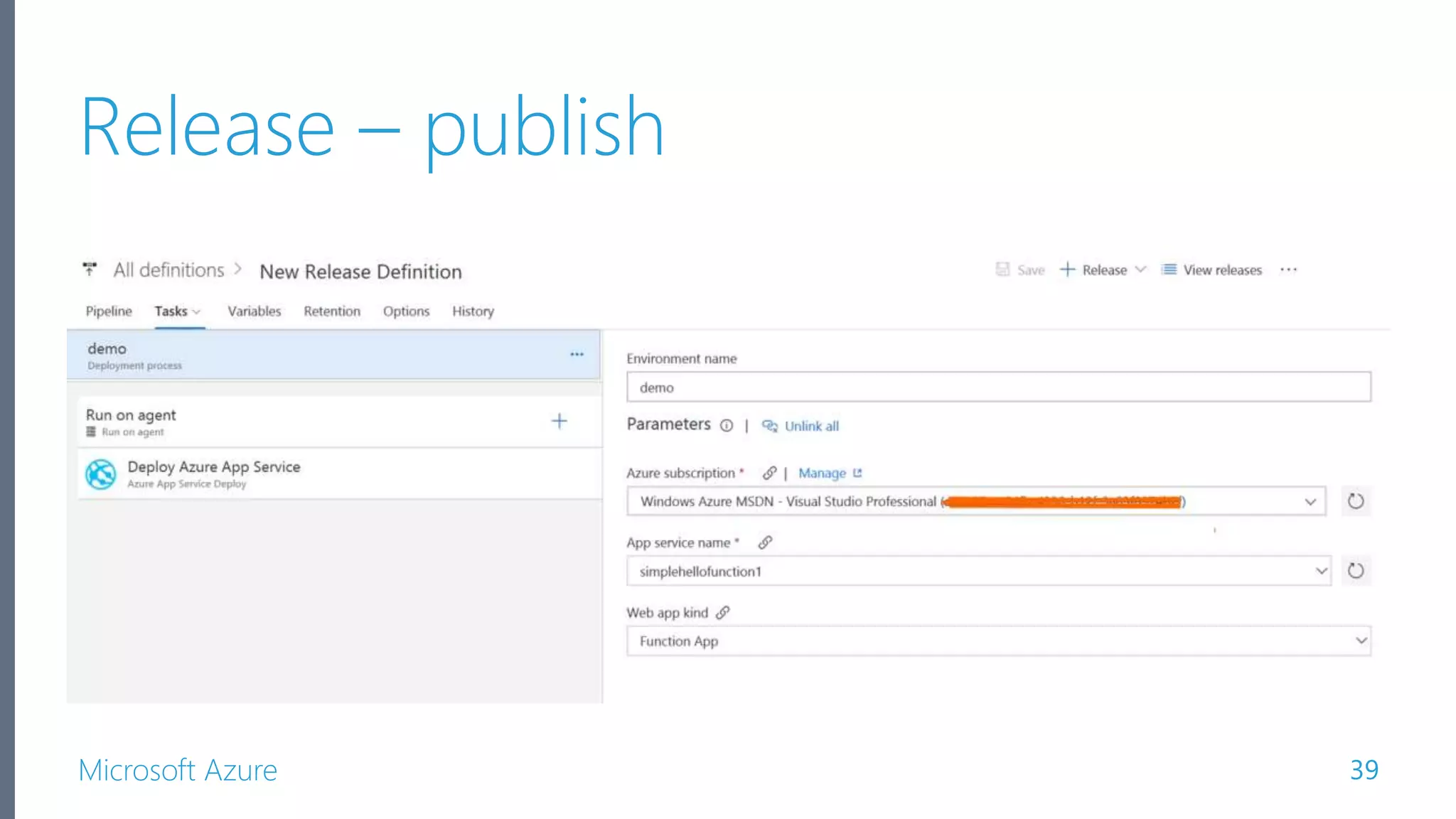
Task: Expand the Tasks tab chevron
Action: point(197,311)
